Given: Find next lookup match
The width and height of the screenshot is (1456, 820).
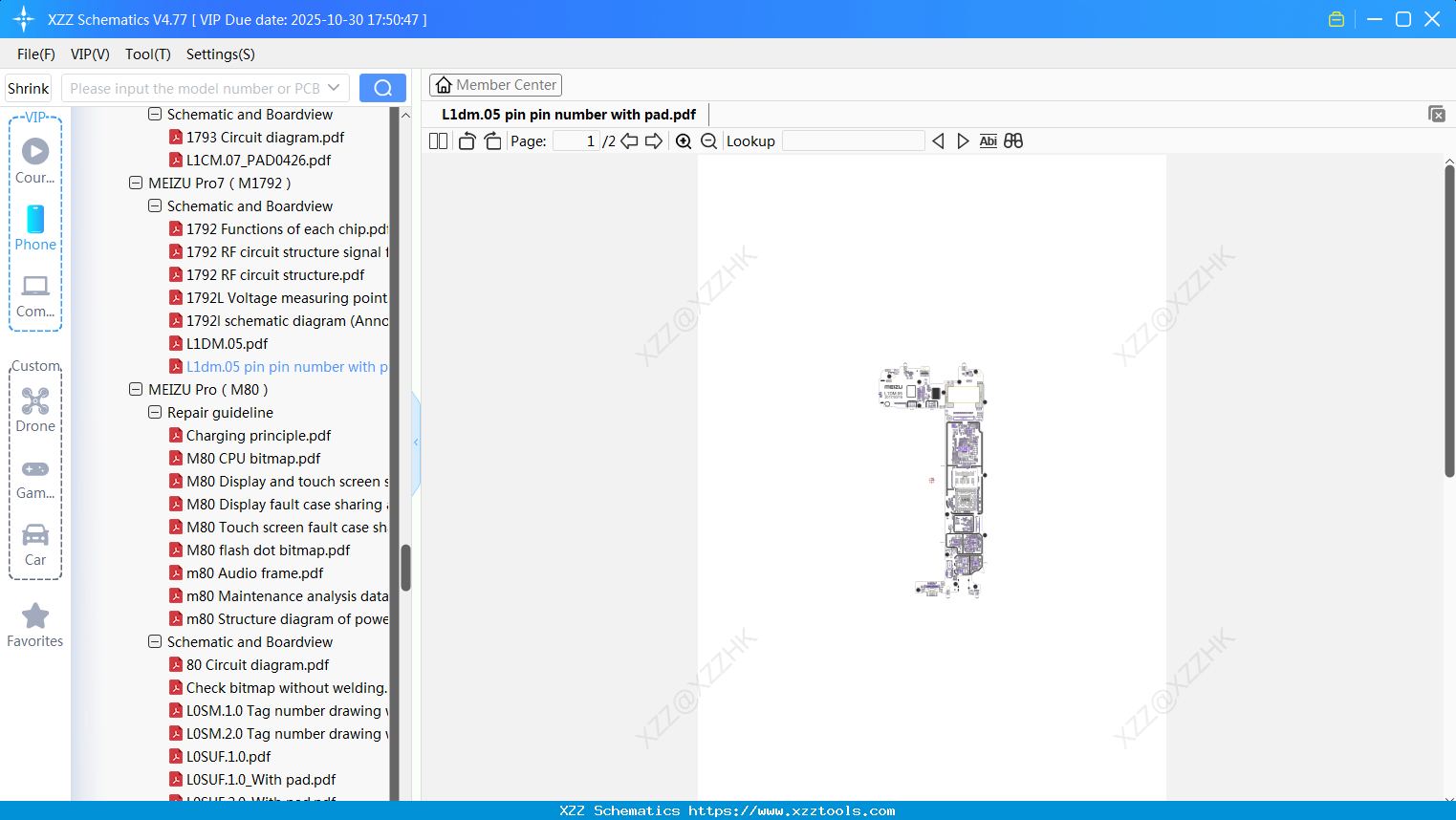Looking at the screenshot, I should (963, 141).
